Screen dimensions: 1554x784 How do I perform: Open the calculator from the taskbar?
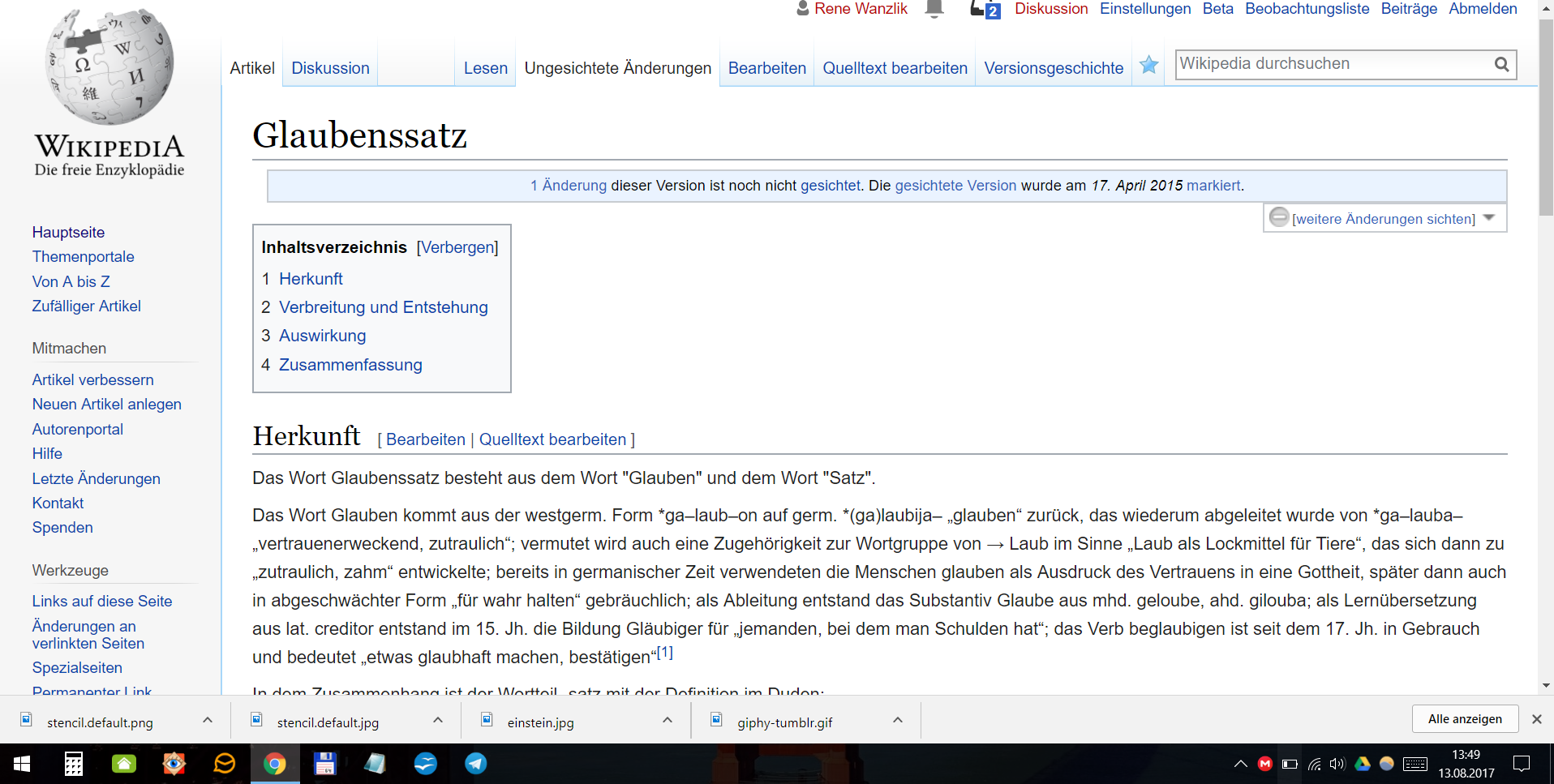click(74, 764)
